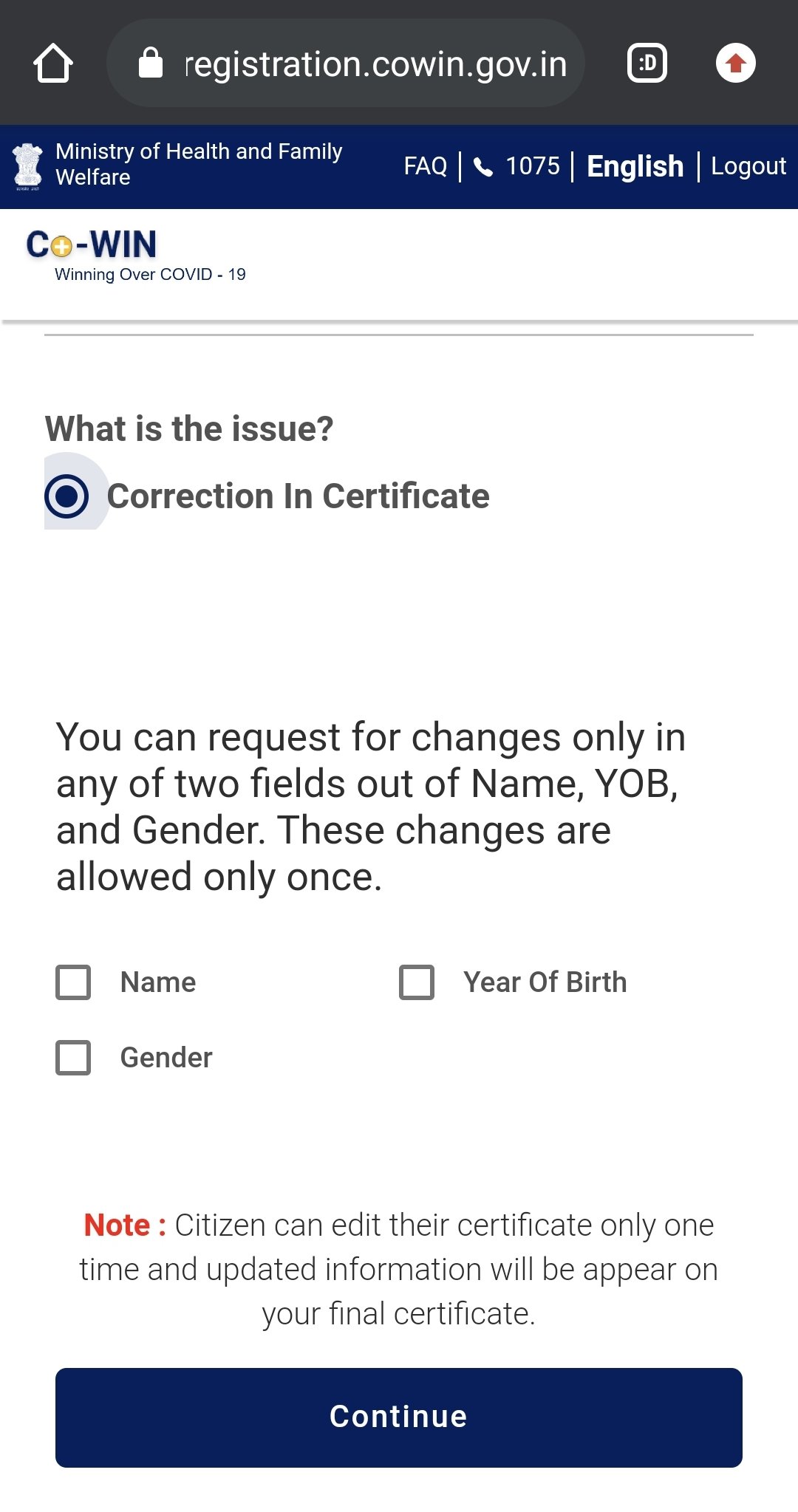
Task: Tap the red upward arrow update icon
Action: (x=735, y=63)
